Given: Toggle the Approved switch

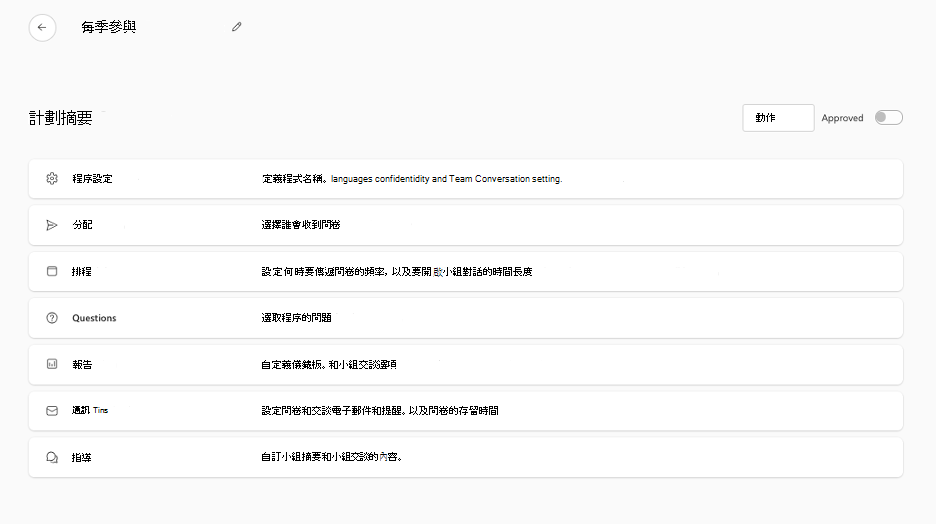Looking at the screenshot, I should pos(888,118).
